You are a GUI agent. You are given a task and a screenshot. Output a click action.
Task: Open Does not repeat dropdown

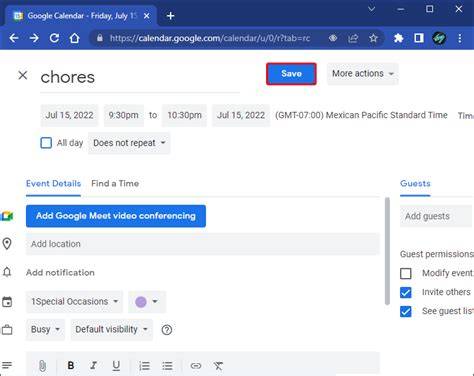[x=129, y=143]
